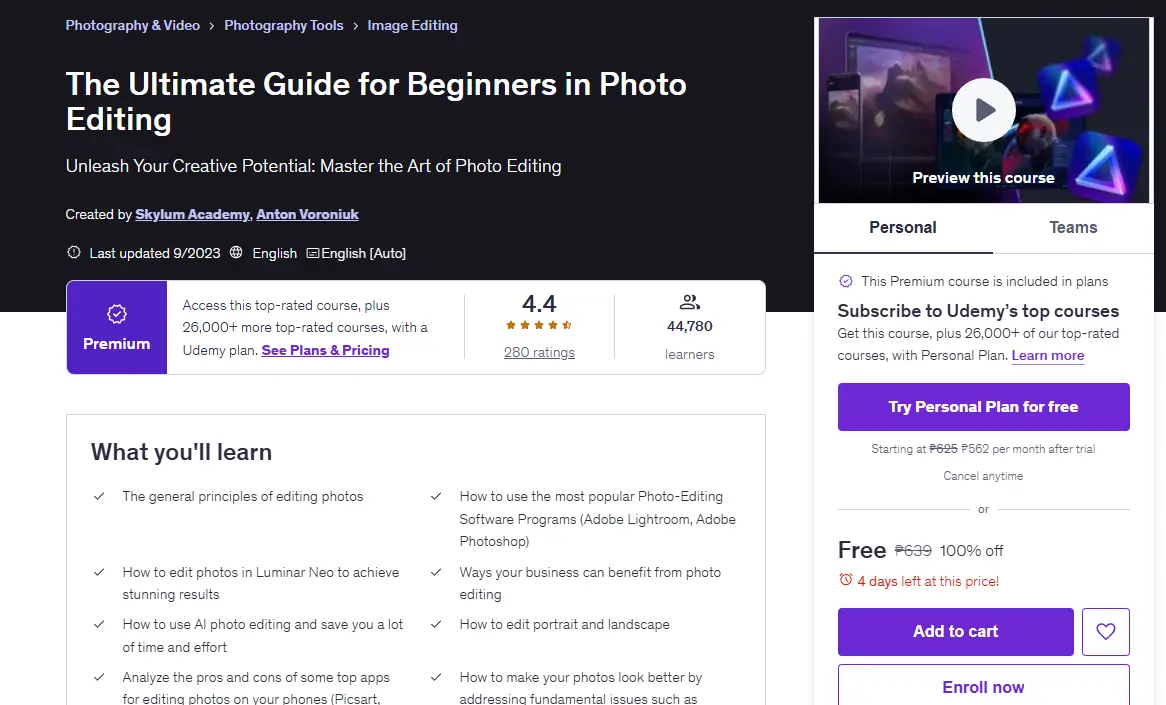The width and height of the screenshot is (1166, 705).
Task: Click Enroll now button
Action: coord(983,686)
